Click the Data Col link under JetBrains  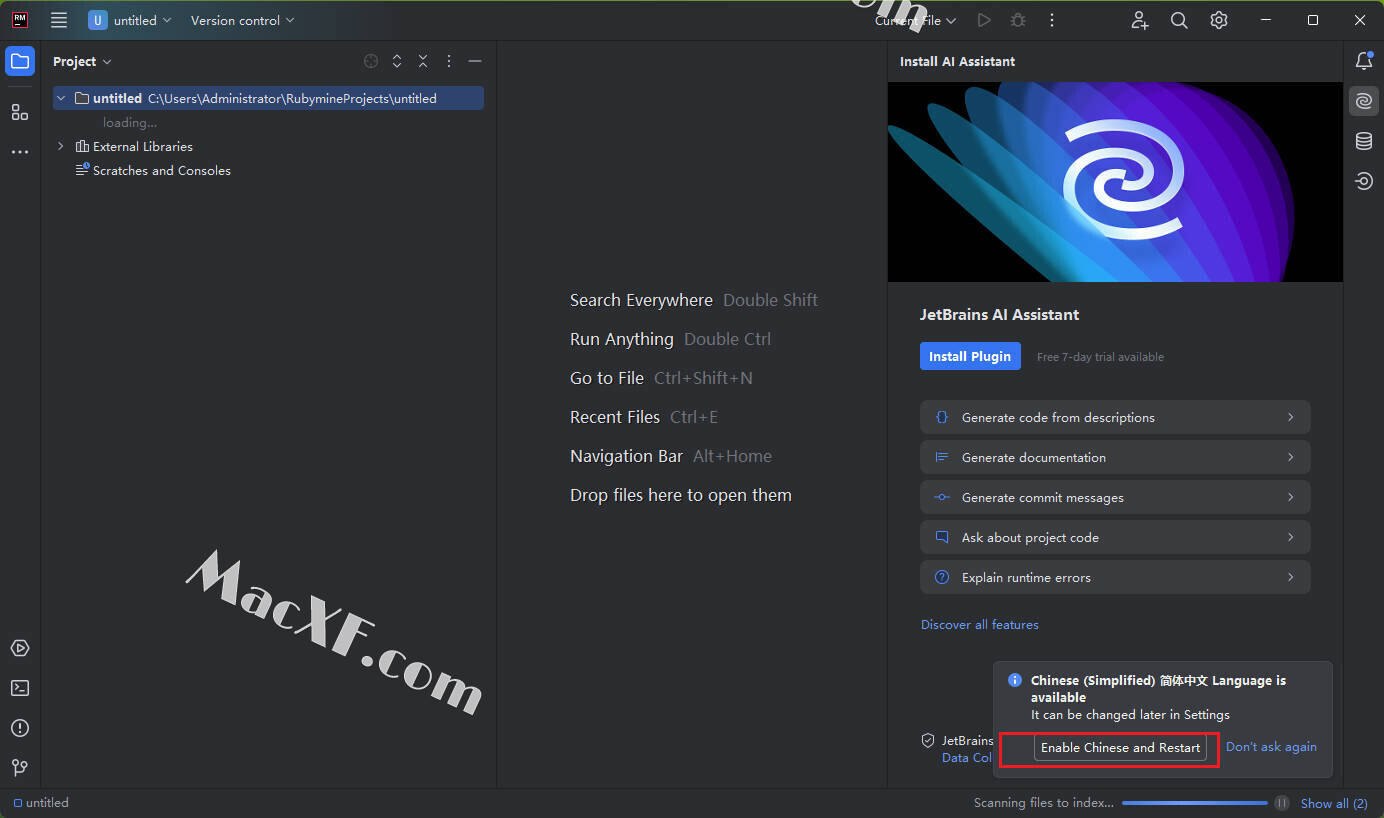(x=967, y=757)
